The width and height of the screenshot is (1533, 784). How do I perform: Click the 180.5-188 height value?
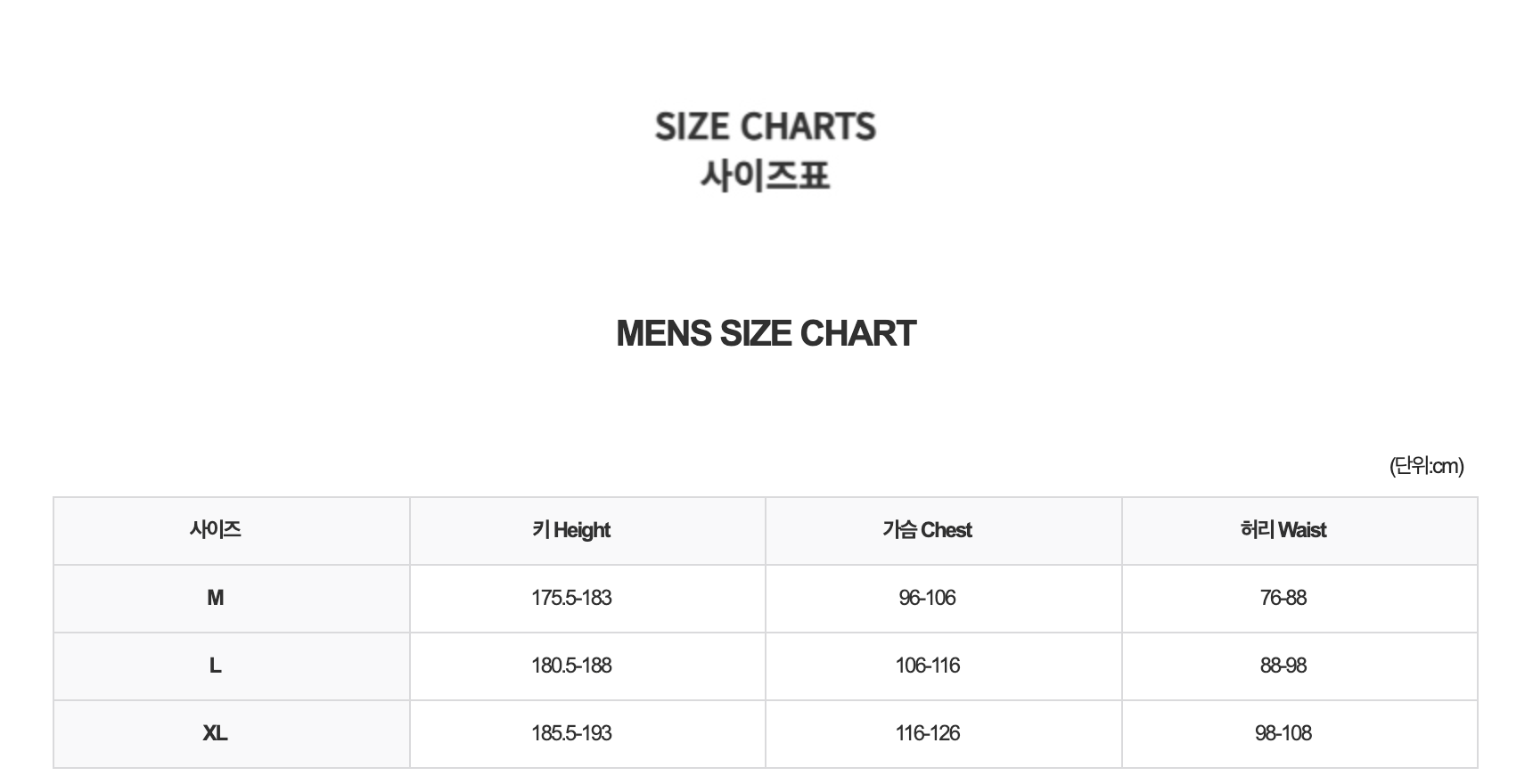tap(571, 666)
